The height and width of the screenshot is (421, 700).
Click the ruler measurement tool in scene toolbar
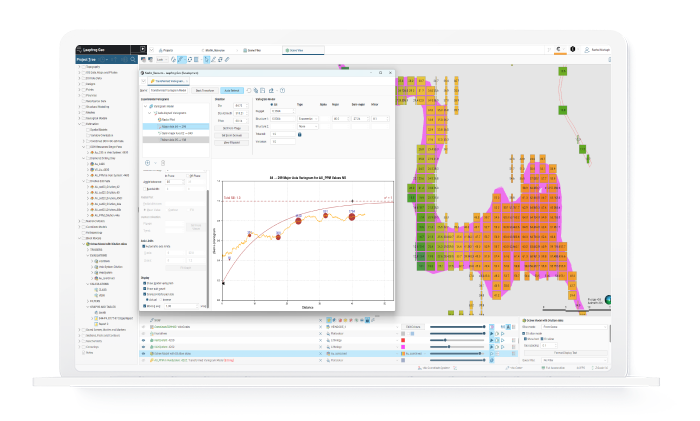(x=227, y=60)
